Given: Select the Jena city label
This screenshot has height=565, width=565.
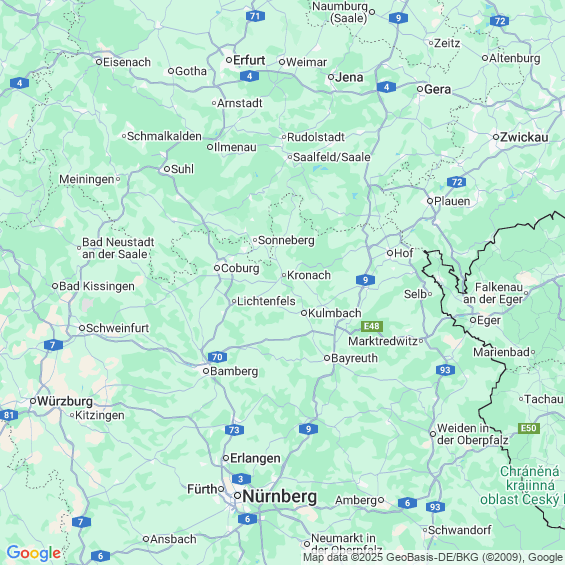Looking at the screenshot, I should (349, 77).
